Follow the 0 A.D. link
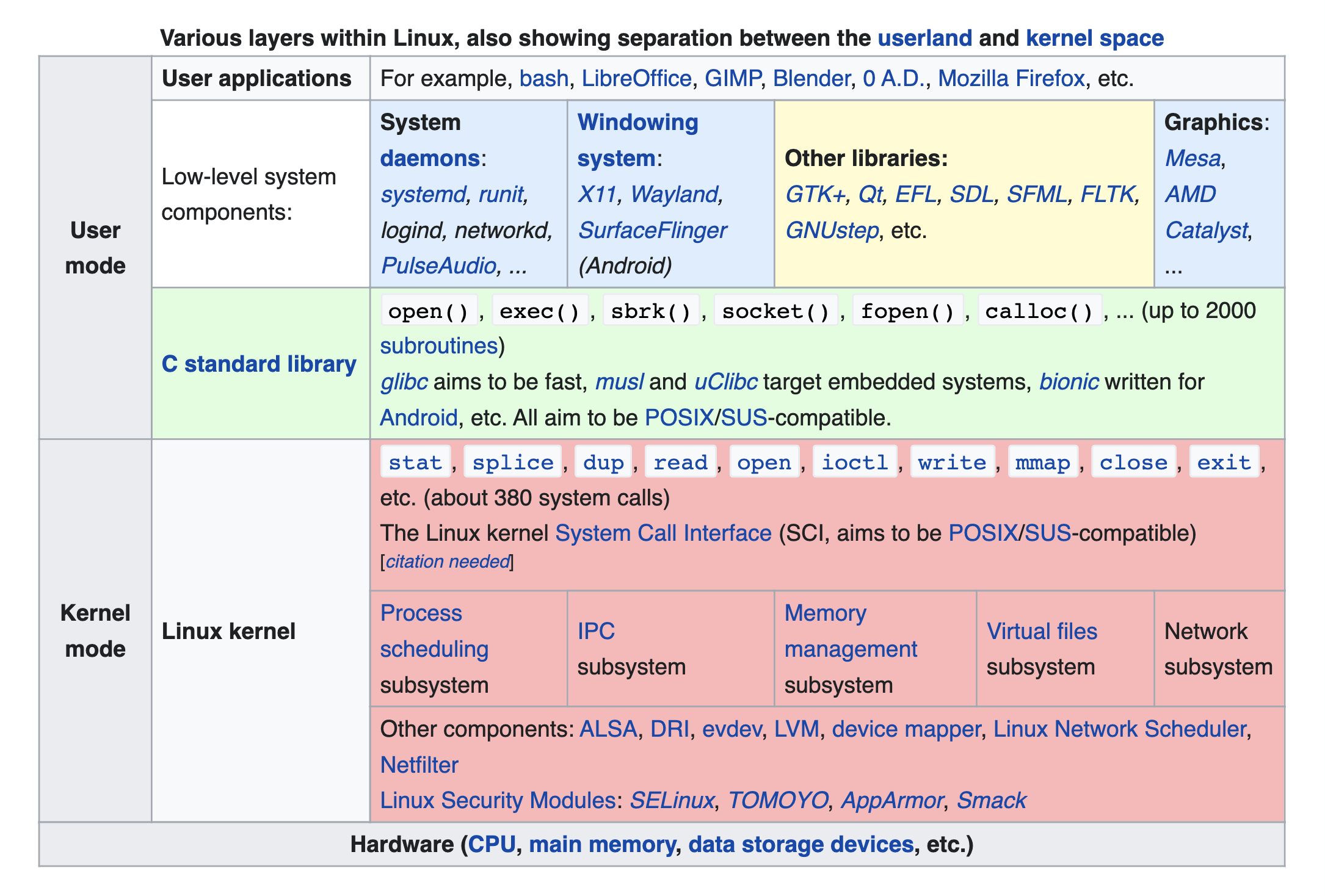 [x=894, y=78]
